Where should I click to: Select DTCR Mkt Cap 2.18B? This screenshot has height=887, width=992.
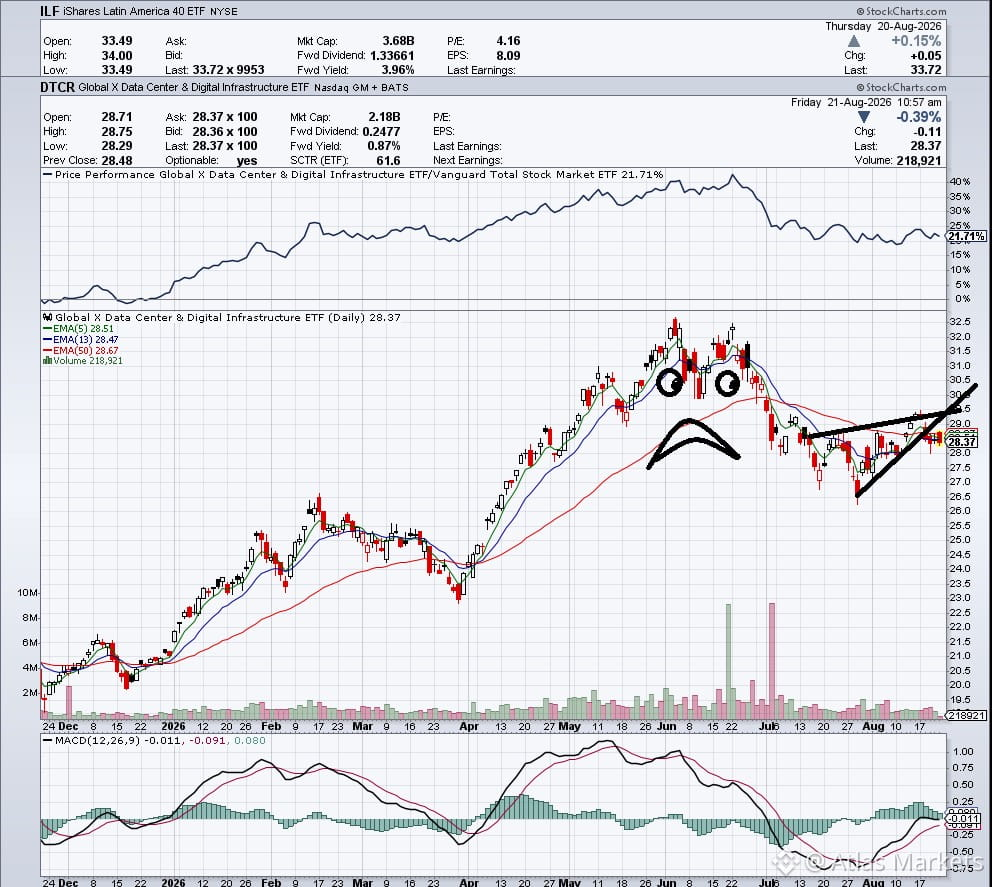click(385, 117)
